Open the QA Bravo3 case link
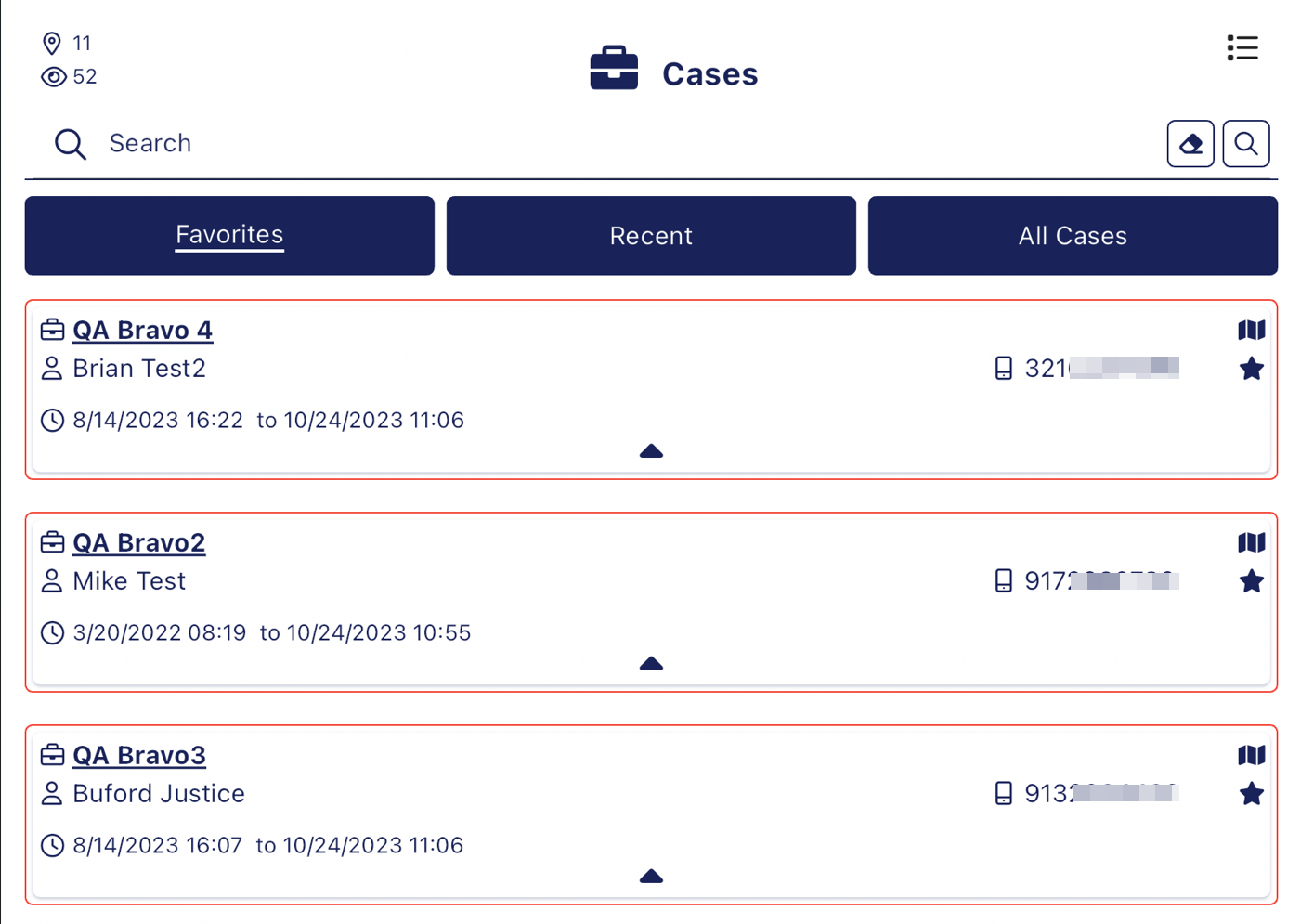This screenshot has height=924, width=1301. click(139, 756)
